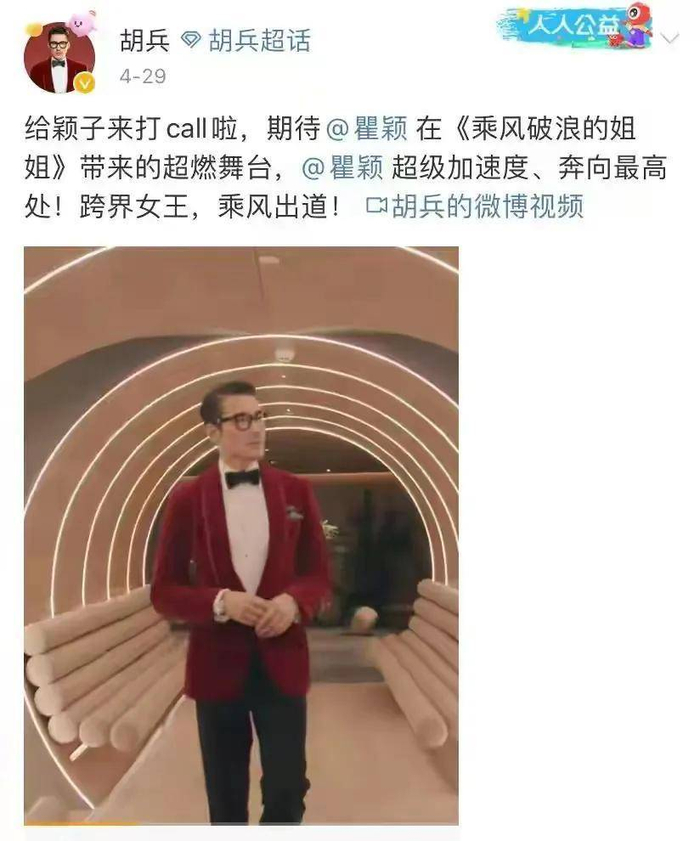The image size is (700, 841).
Task: Click the yellow badge left of avatar
Action: (34, 29)
